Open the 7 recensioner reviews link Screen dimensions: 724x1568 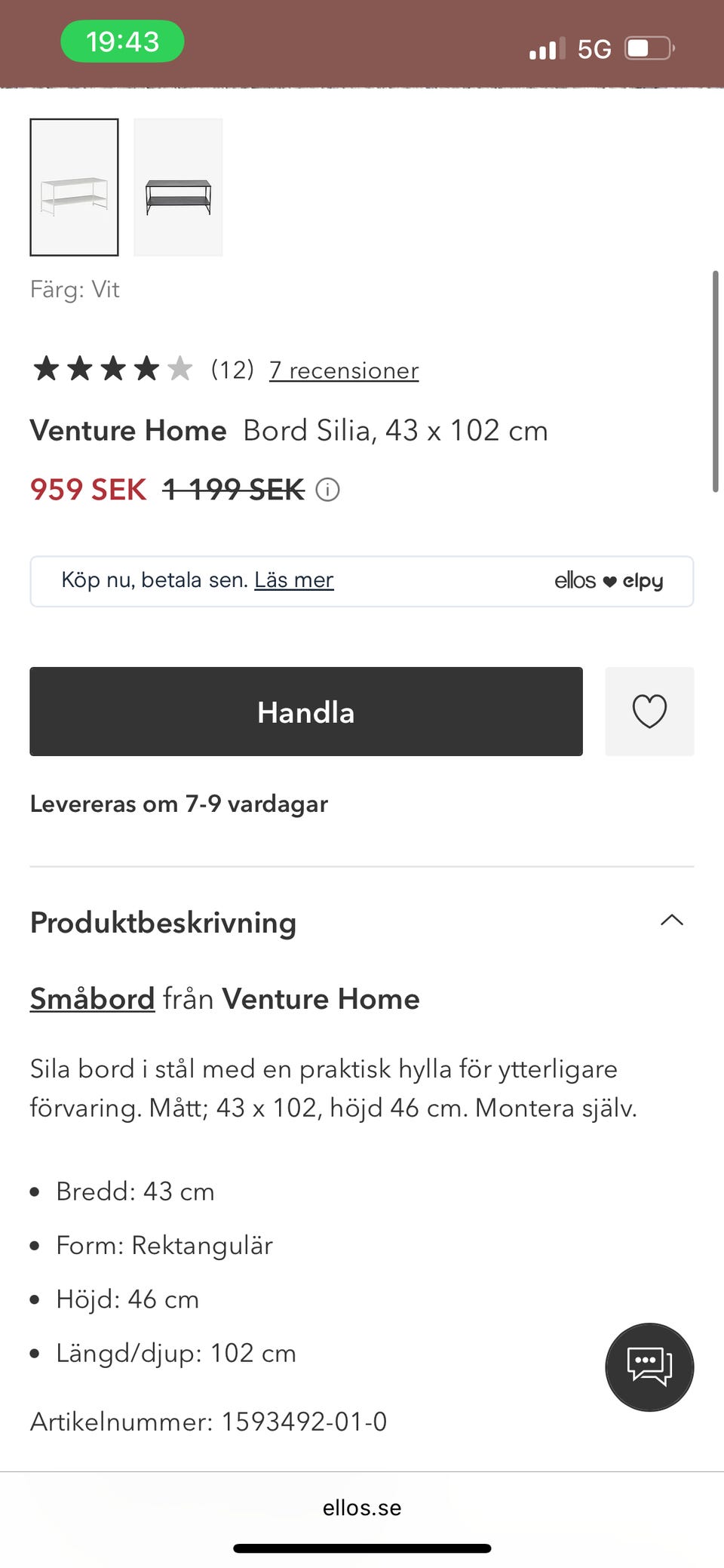point(344,370)
